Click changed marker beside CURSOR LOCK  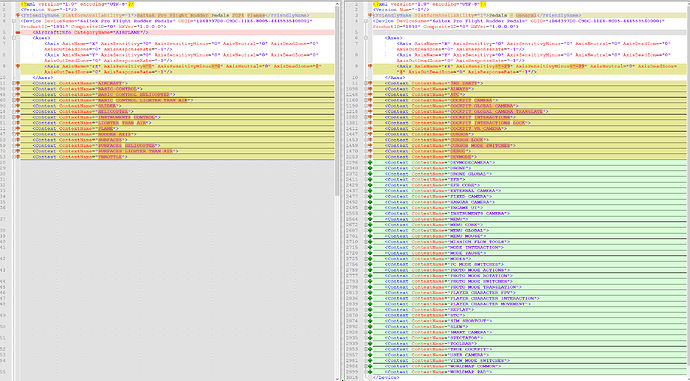coord(370,140)
